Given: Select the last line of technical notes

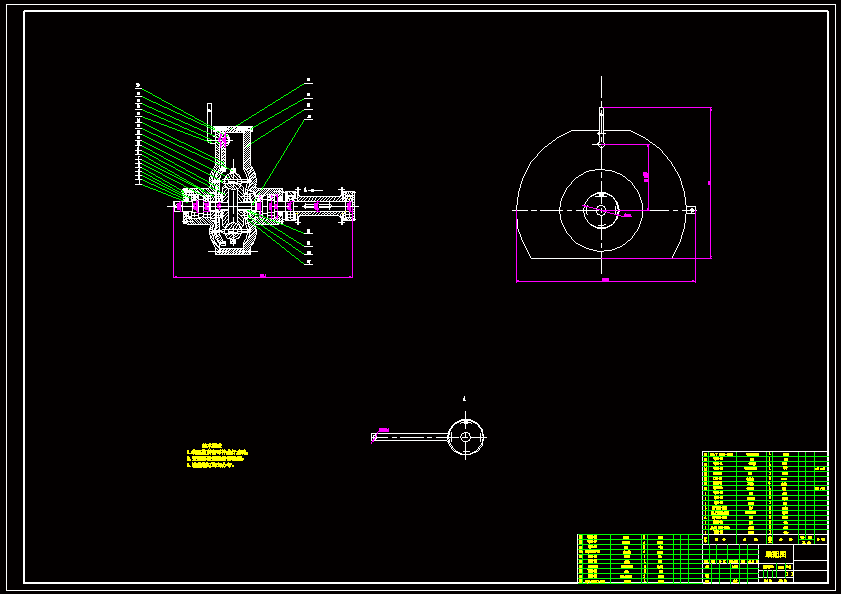Looking at the screenshot, I should pos(210,465).
